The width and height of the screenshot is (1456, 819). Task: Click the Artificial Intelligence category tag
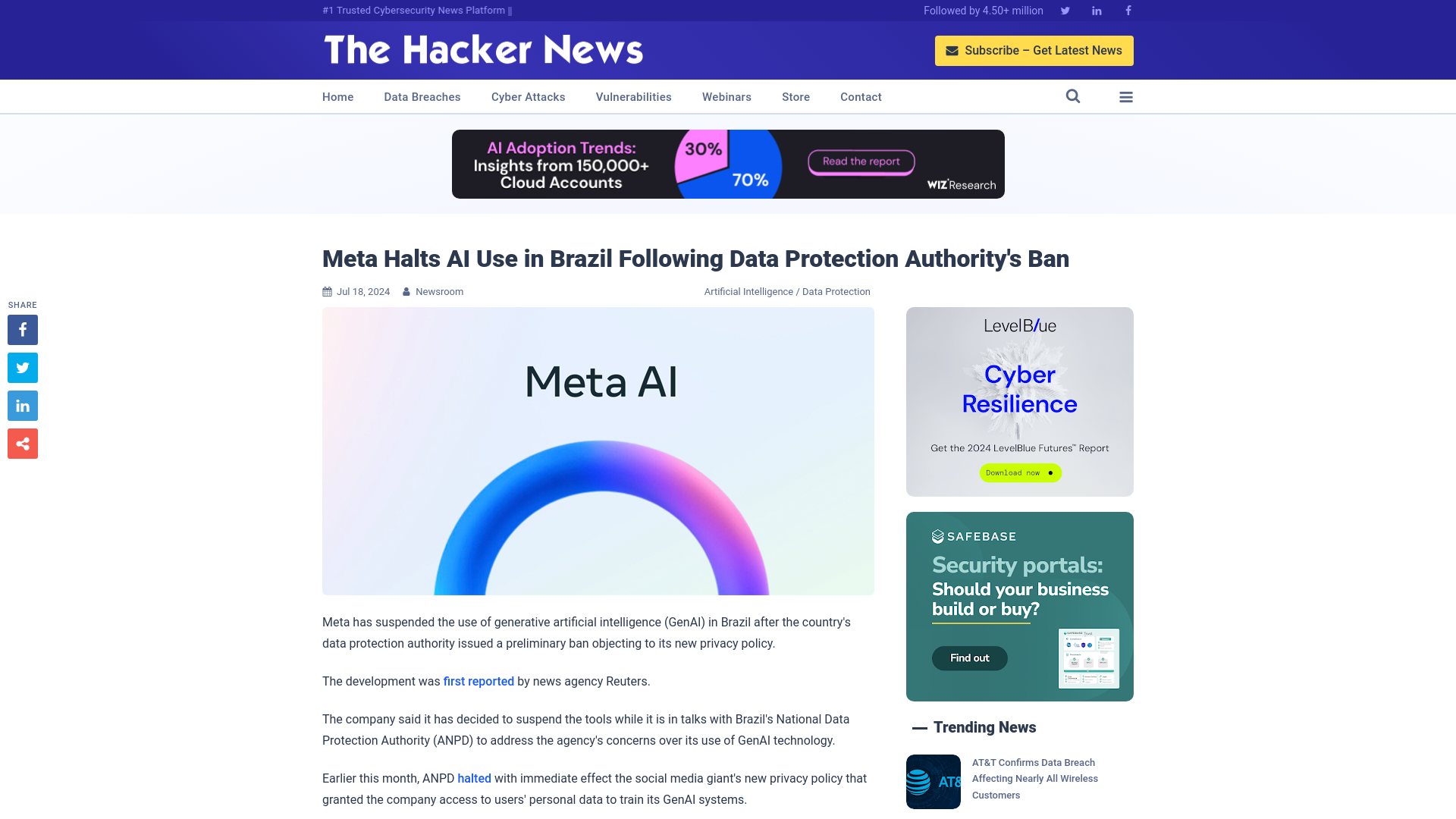[748, 291]
